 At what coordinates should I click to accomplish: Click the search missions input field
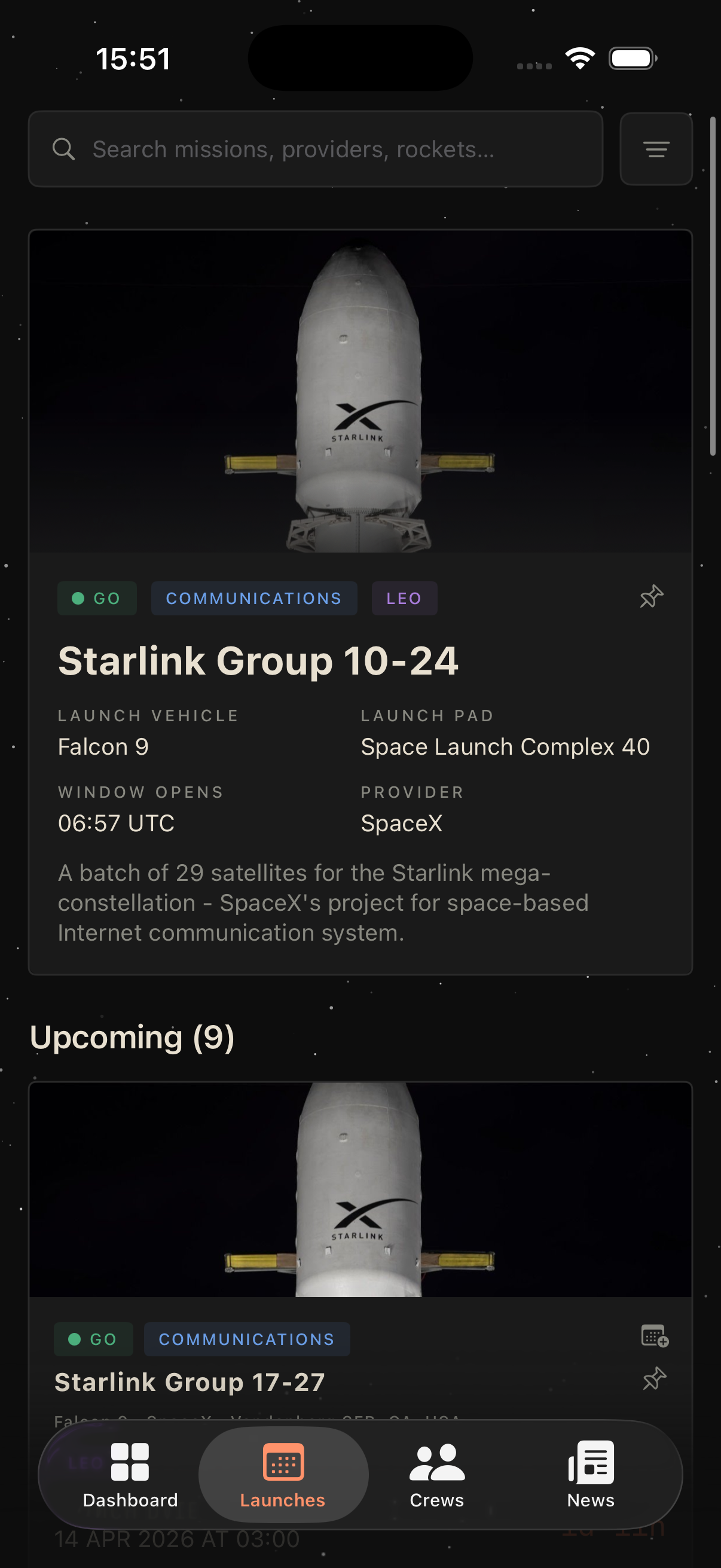click(315, 149)
